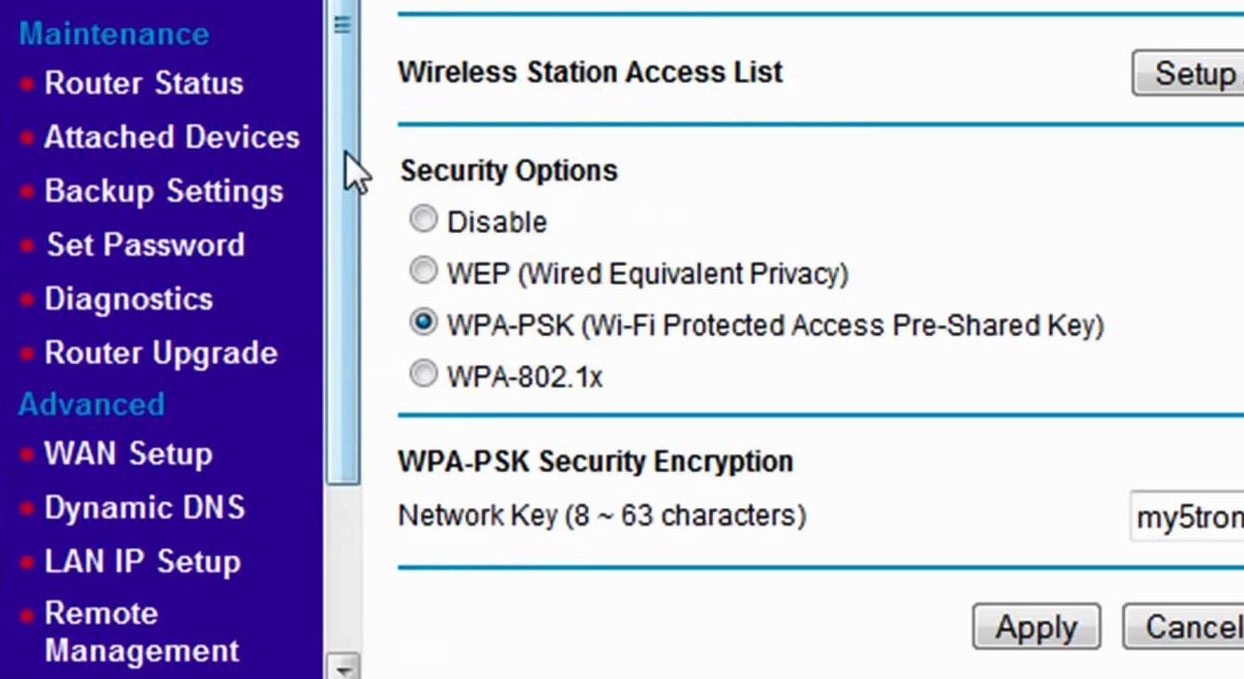Open Dynamic DNS settings
Image resolution: width=1244 pixels, height=679 pixels.
[x=144, y=508]
